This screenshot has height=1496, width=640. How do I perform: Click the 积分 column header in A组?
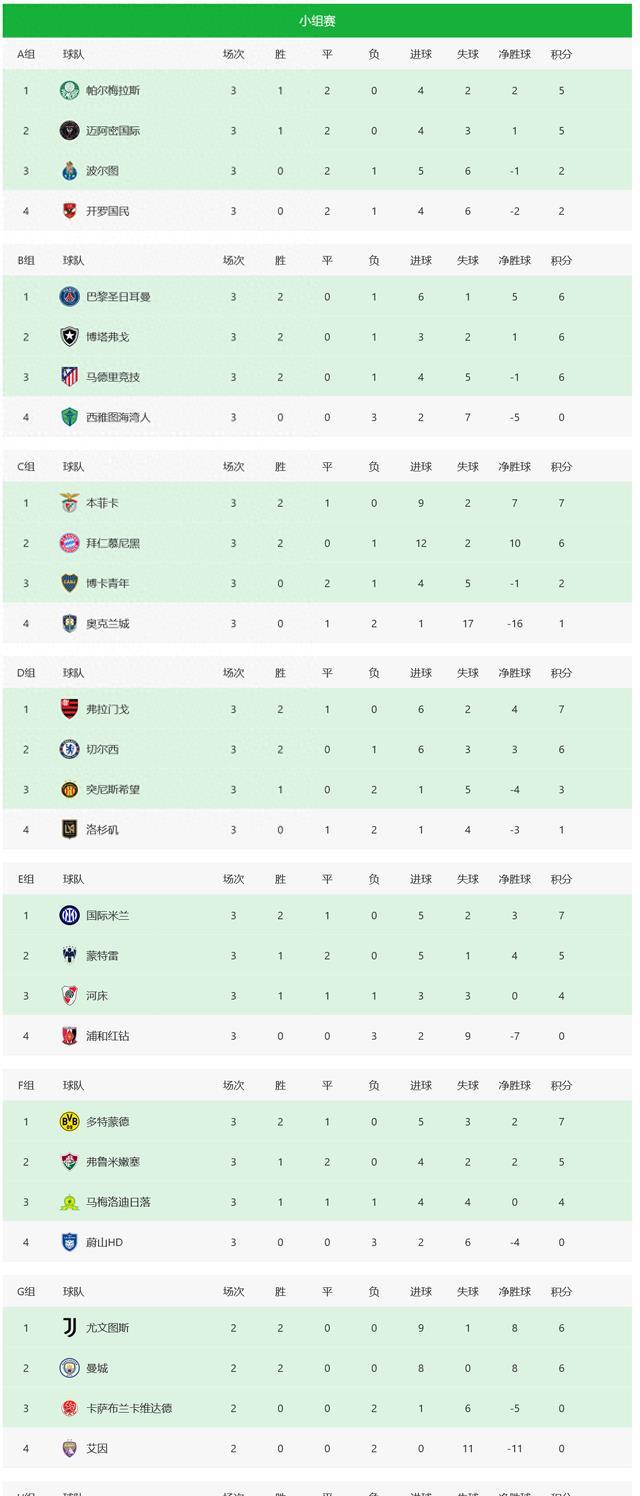click(x=561, y=54)
